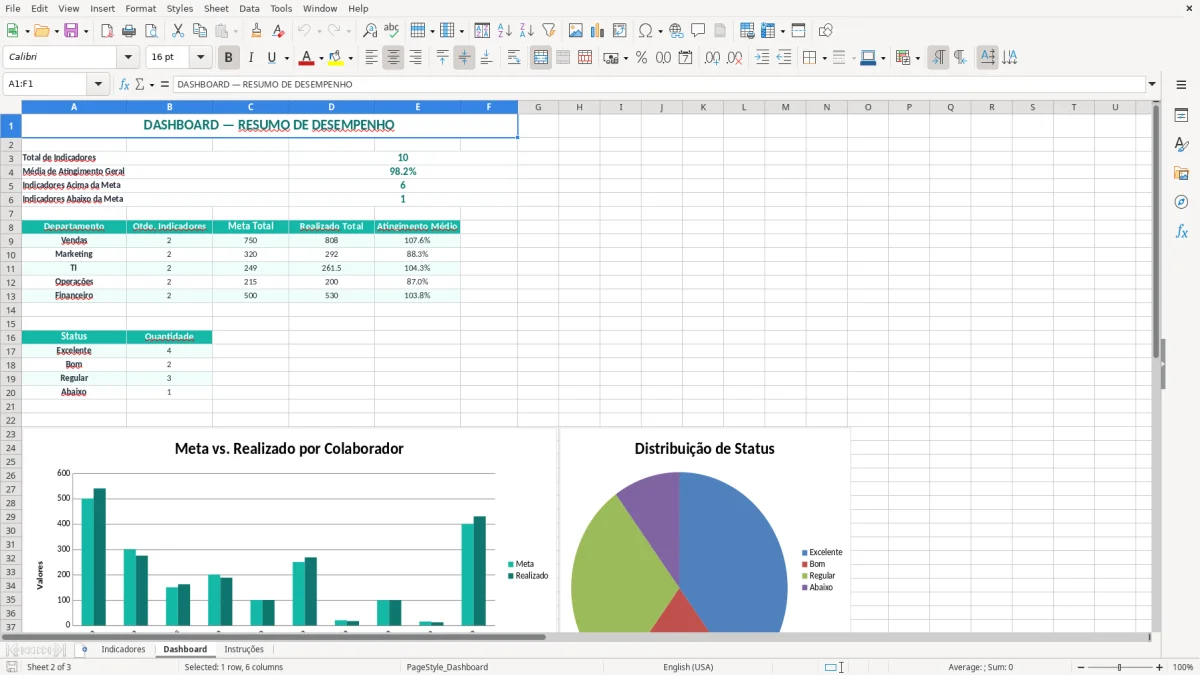Toggle Wrap Text button

click(x=514, y=58)
